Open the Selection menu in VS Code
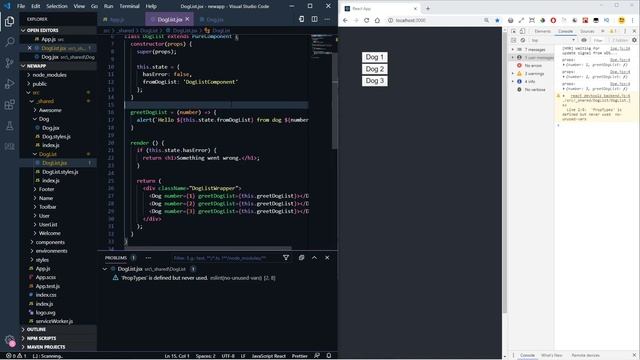The image size is (640, 360). click(57, 6)
